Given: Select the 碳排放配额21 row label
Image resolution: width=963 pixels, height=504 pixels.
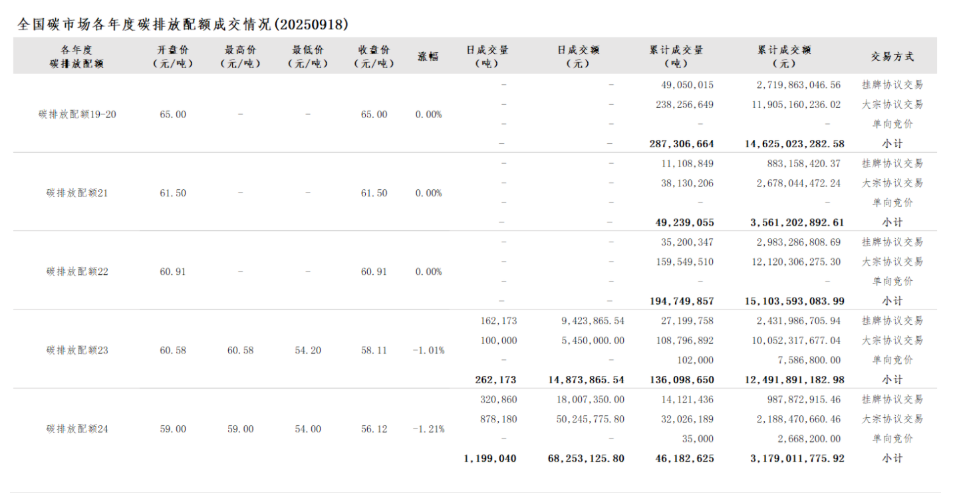Looking at the screenshot, I should click(77, 192).
